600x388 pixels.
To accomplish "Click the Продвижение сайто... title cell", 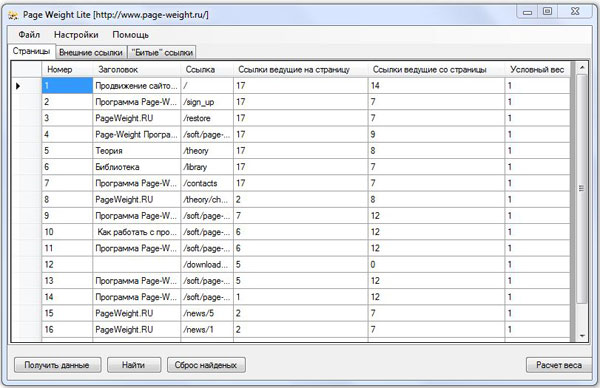I will 136,86.
